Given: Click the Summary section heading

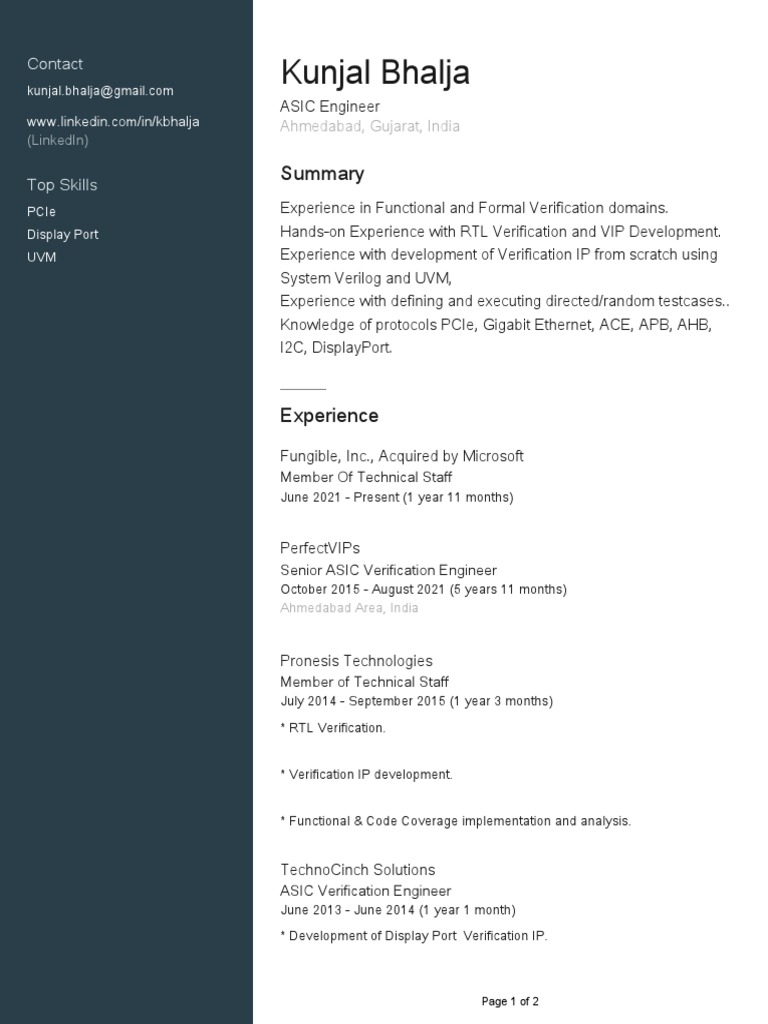Looking at the screenshot, I should pos(322,174).
